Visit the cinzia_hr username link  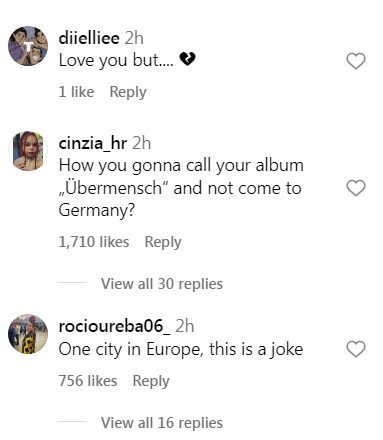point(93,144)
